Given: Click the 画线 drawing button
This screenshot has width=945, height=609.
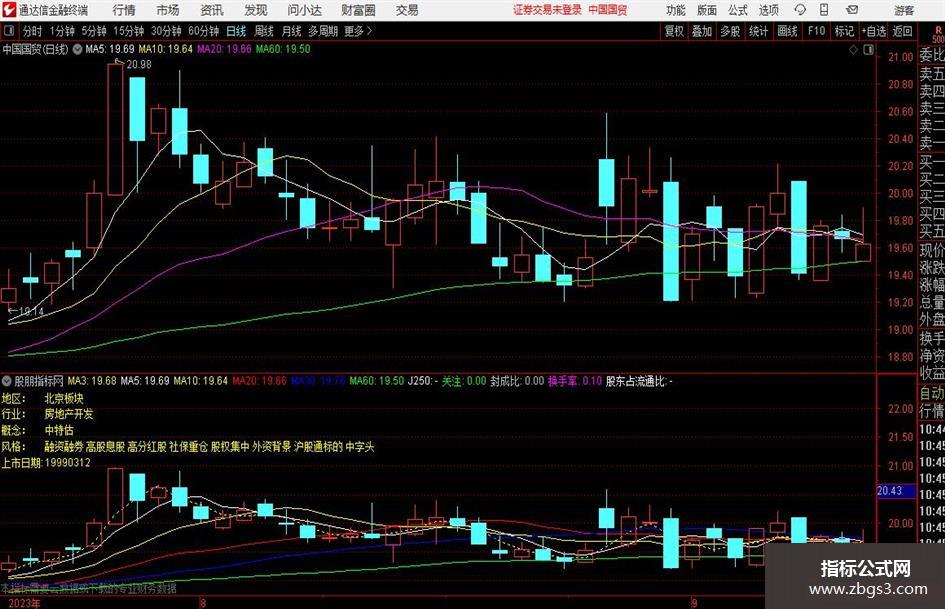Looking at the screenshot, I should (x=787, y=31).
